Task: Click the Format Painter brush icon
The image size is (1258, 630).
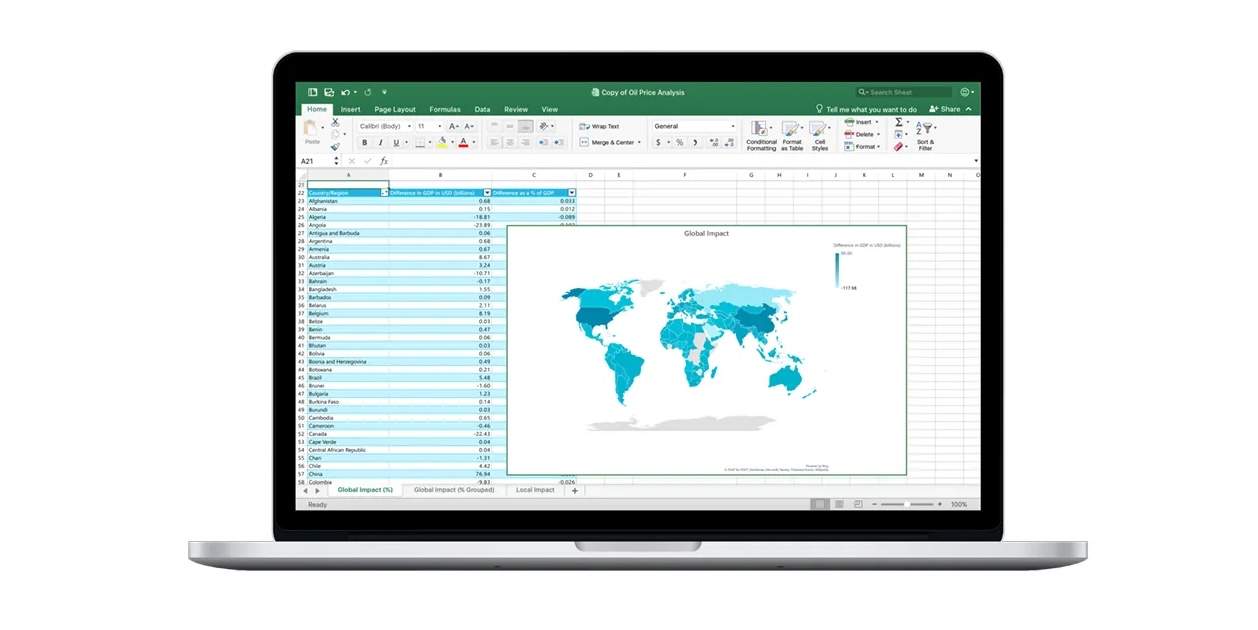Action: (x=335, y=146)
